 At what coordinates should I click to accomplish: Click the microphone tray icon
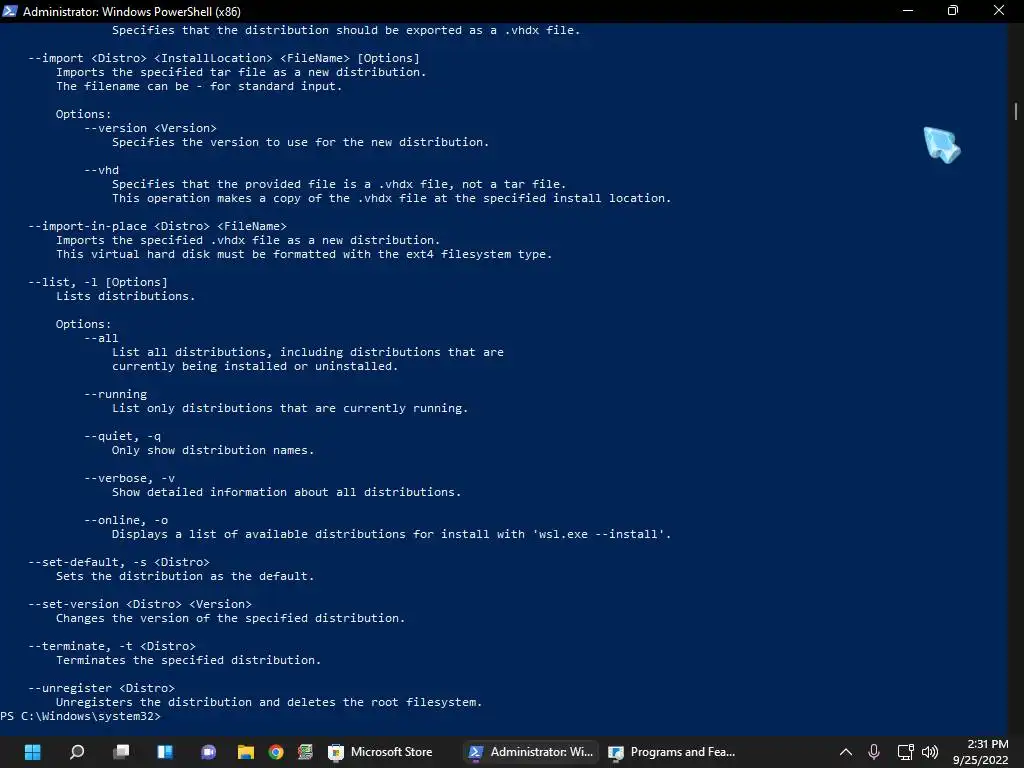click(x=874, y=752)
